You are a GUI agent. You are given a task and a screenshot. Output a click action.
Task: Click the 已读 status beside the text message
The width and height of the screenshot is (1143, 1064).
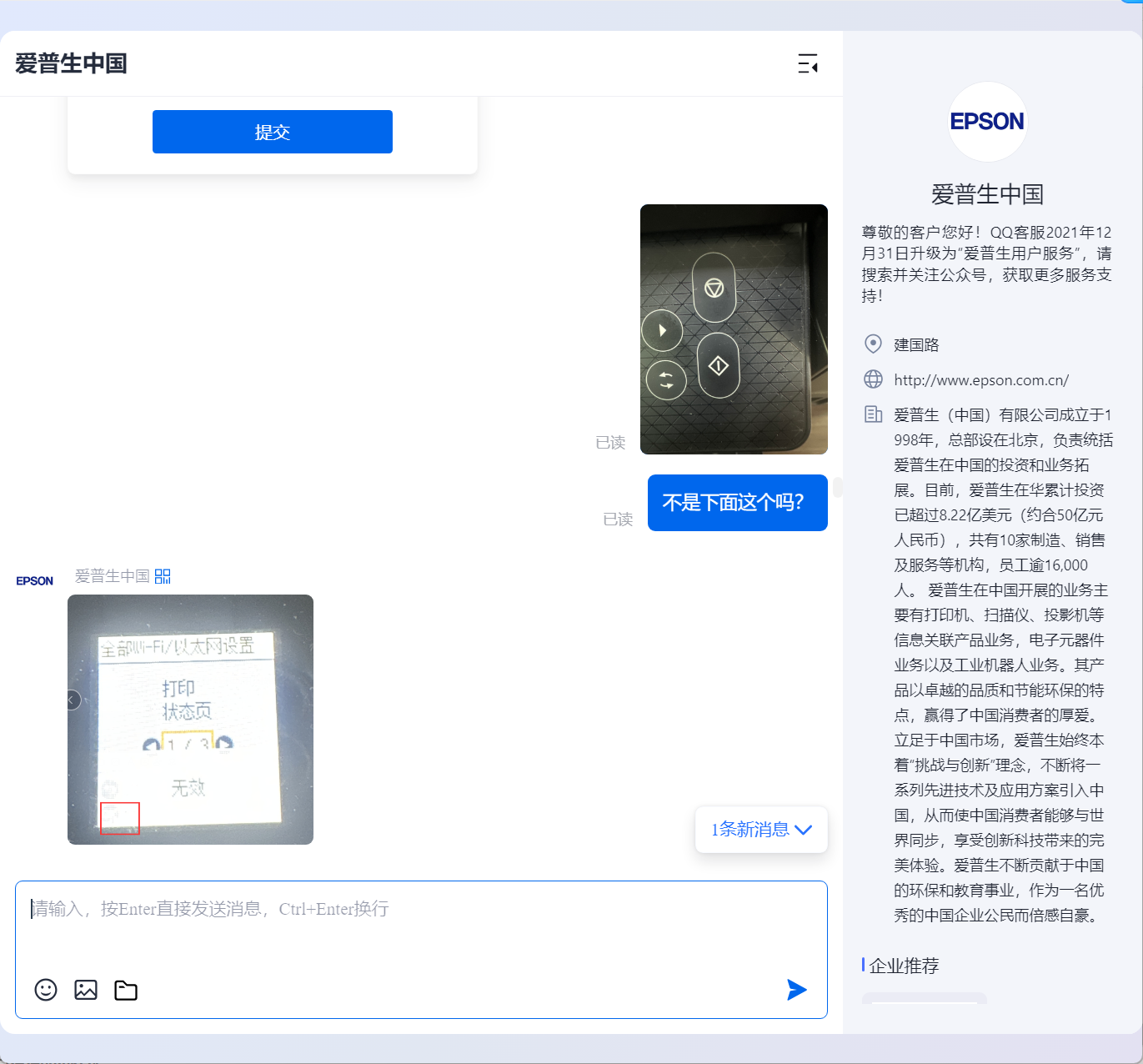tap(618, 519)
